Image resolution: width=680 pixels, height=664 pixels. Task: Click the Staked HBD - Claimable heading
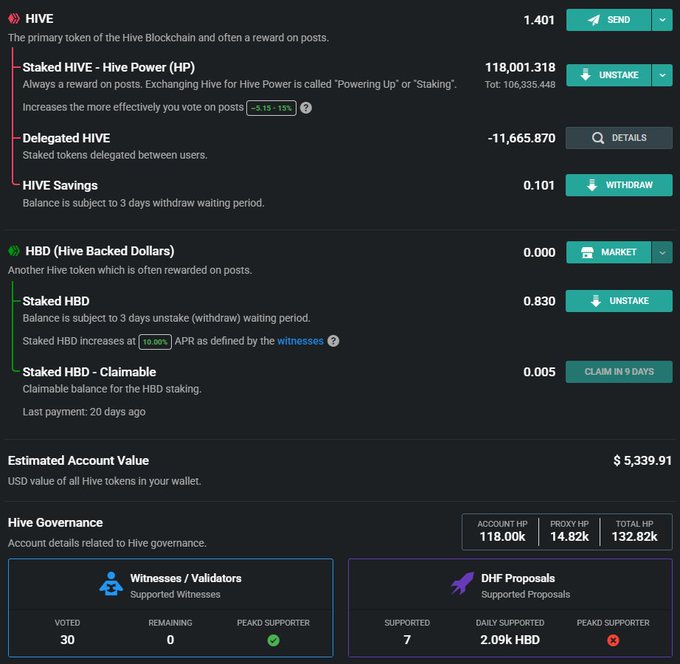tap(89, 372)
